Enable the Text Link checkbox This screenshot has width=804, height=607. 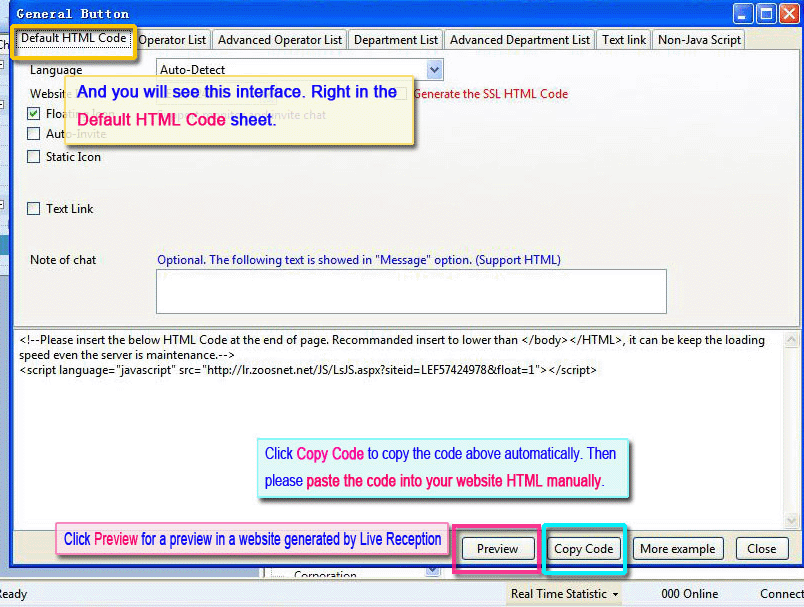[x=33, y=209]
